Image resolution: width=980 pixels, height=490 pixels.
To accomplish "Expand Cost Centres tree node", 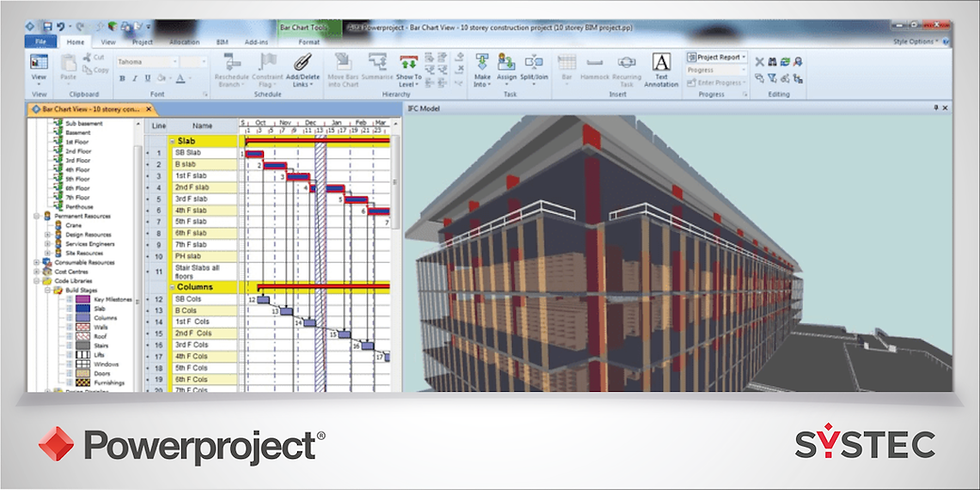I will [x=37, y=272].
